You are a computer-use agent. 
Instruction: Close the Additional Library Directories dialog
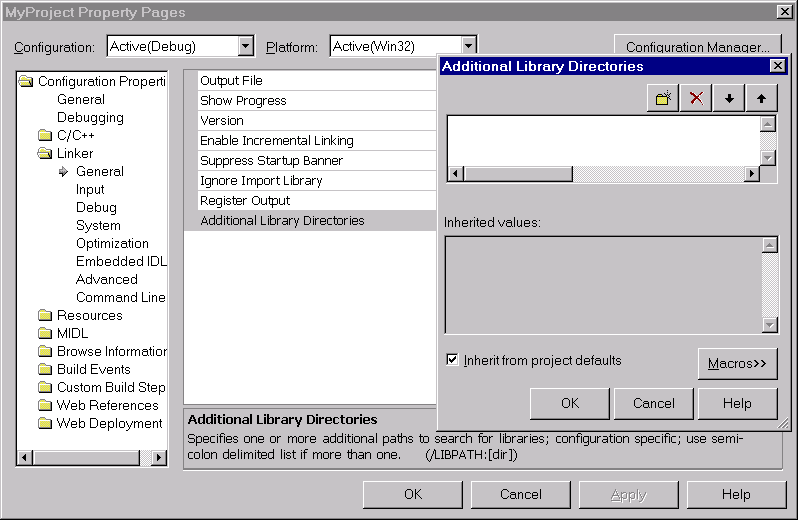(x=777, y=66)
